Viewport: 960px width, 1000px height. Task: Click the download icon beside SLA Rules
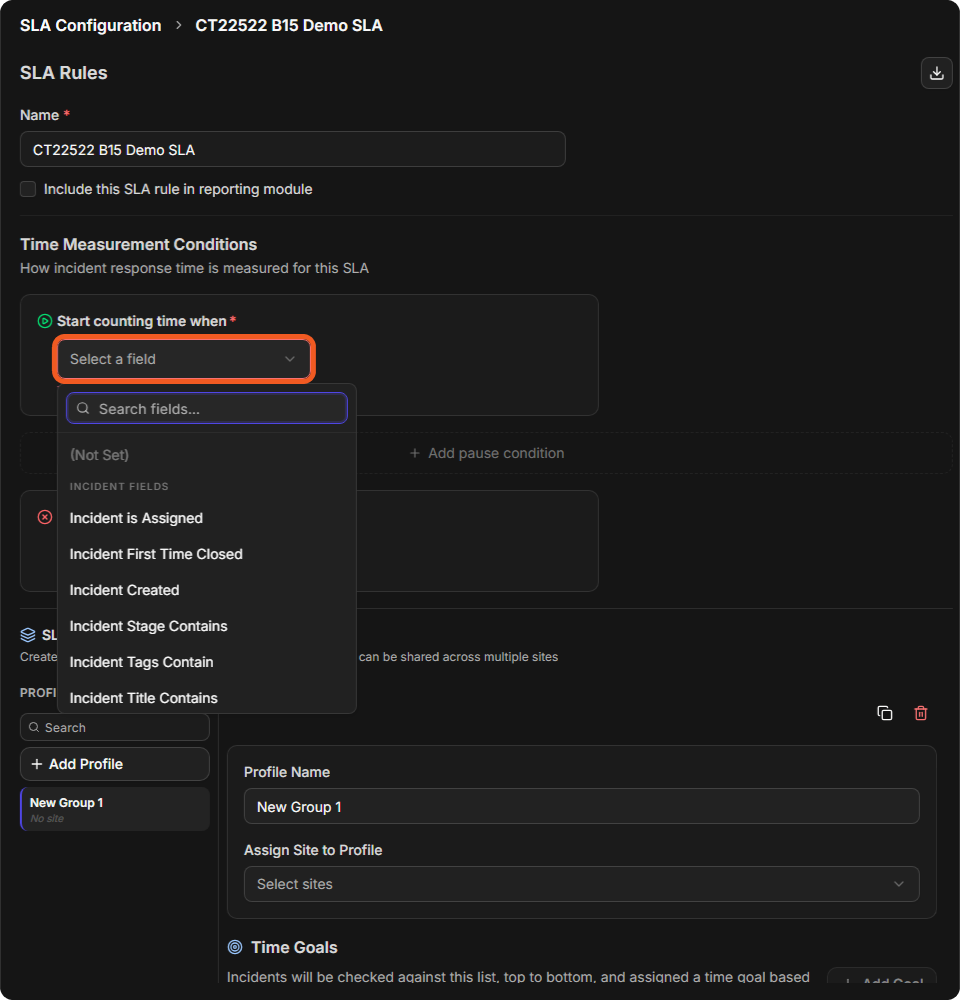[x=936, y=73]
